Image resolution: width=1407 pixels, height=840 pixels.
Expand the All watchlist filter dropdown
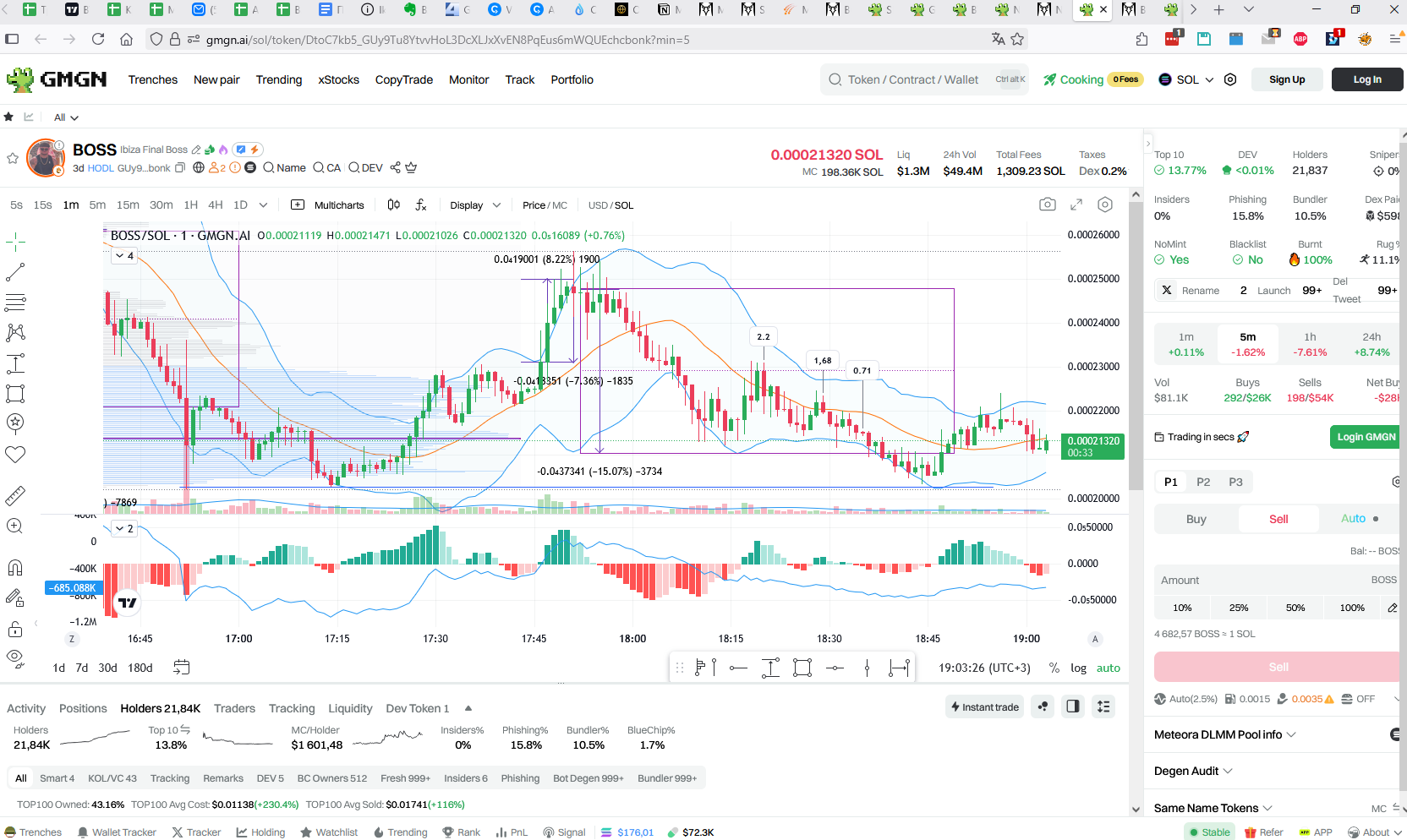pos(66,117)
